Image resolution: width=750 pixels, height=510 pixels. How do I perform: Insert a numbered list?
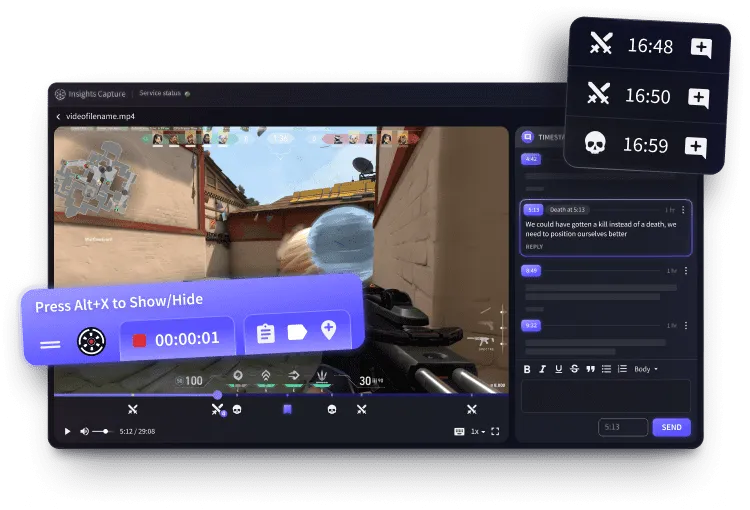tap(622, 368)
